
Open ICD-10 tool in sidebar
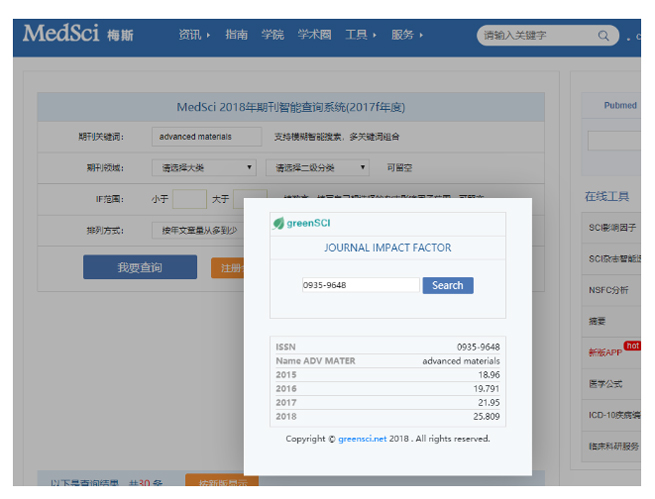(614, 415)
